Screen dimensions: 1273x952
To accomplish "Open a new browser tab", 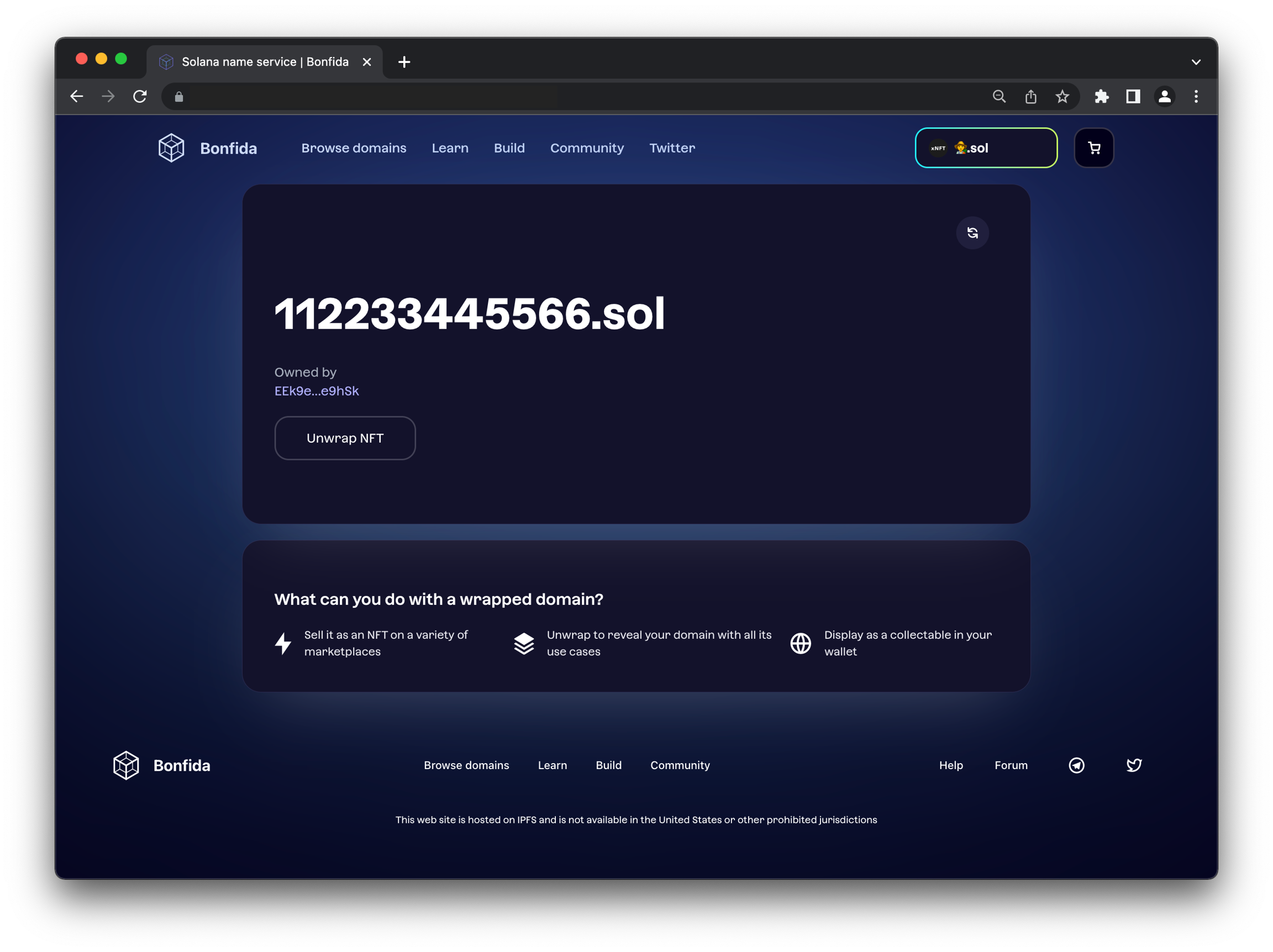I will point(404,62).
